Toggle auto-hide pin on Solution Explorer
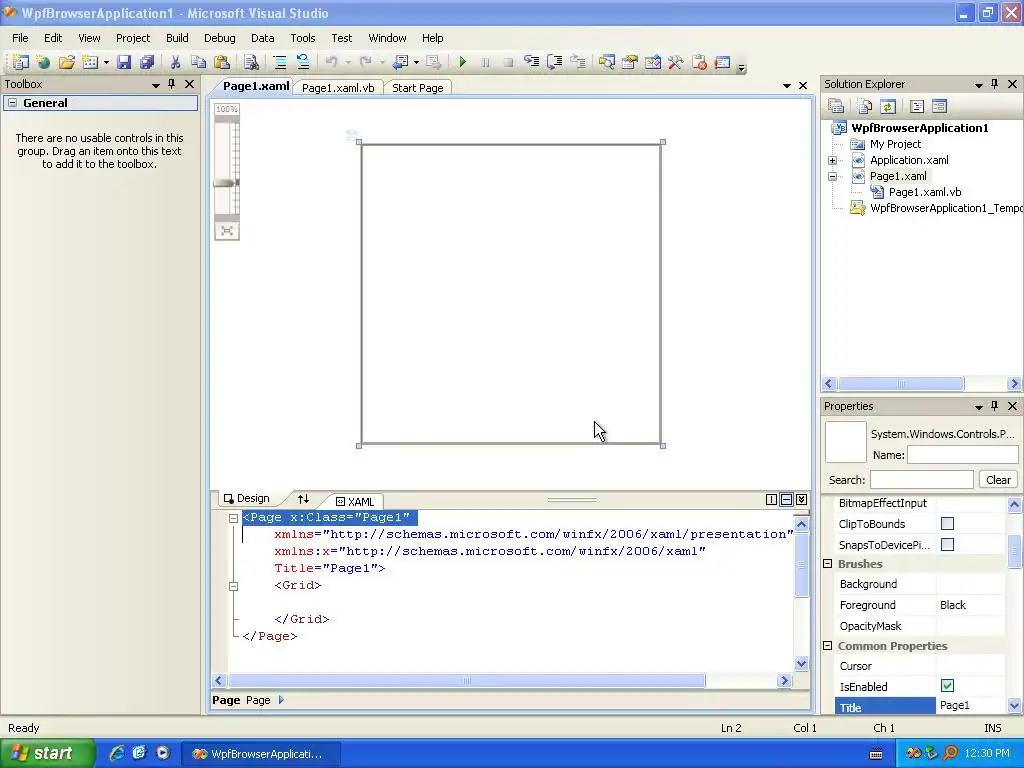 pos(995,84)
